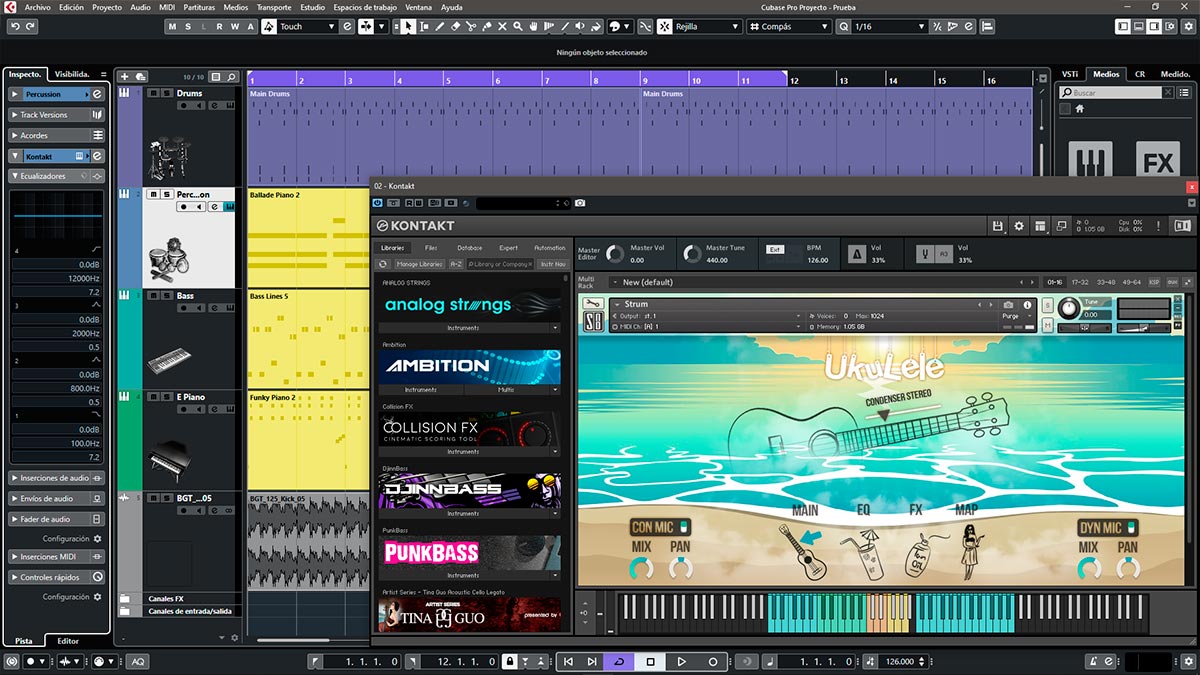This screenshot has height=675, width=1200.
Task: Select the Range Selection tool
Action: click(x=424, y=26)
